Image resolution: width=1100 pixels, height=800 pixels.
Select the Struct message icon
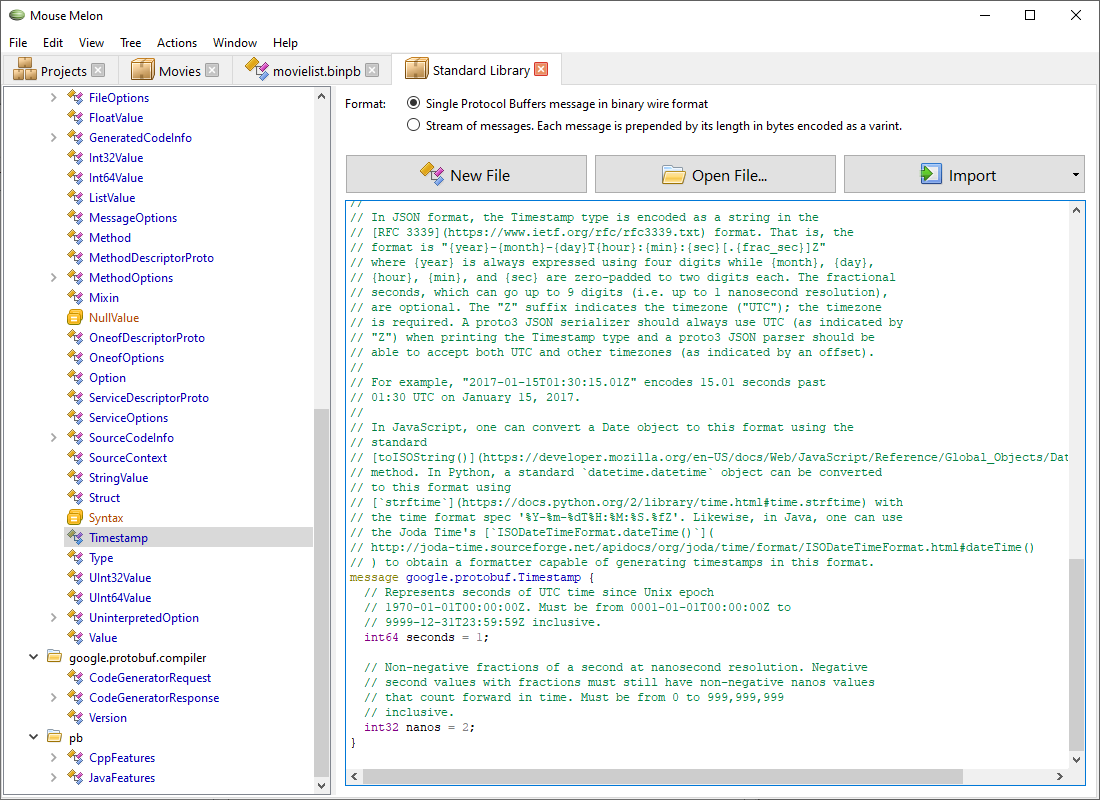73,497
